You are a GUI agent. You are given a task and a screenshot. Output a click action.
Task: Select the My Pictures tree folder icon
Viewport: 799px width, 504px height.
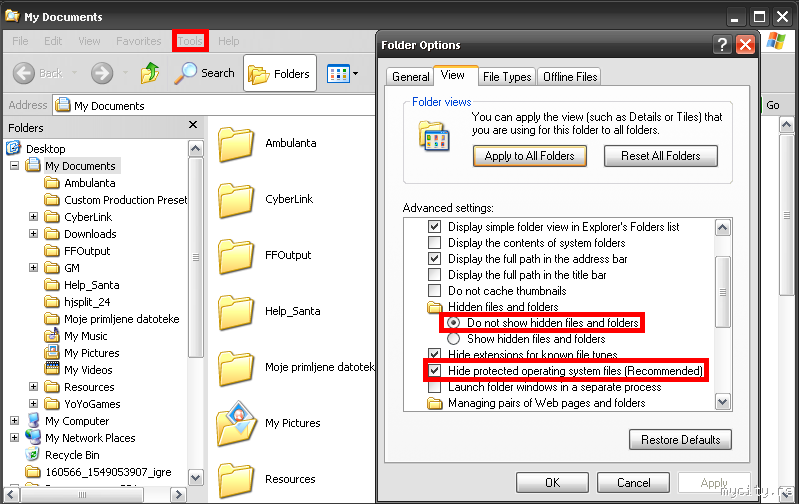51,353
